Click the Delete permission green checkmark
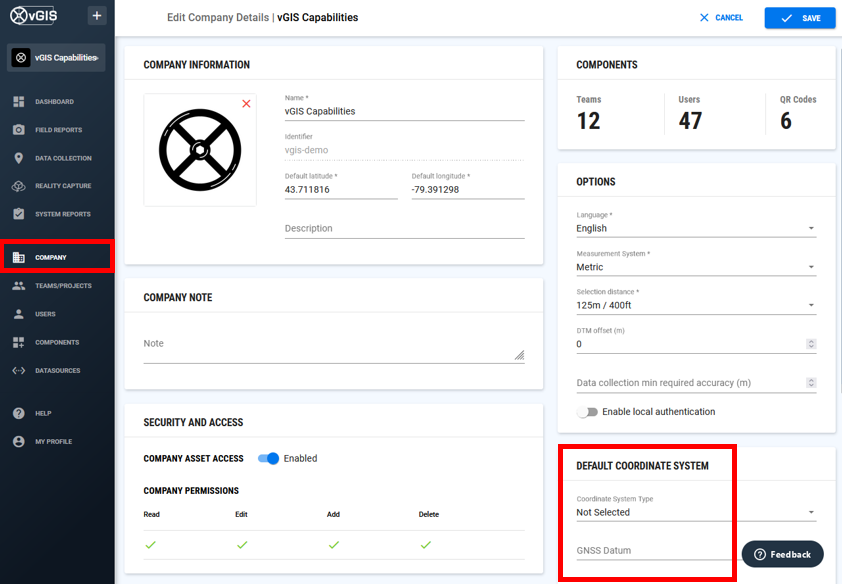 426,545
